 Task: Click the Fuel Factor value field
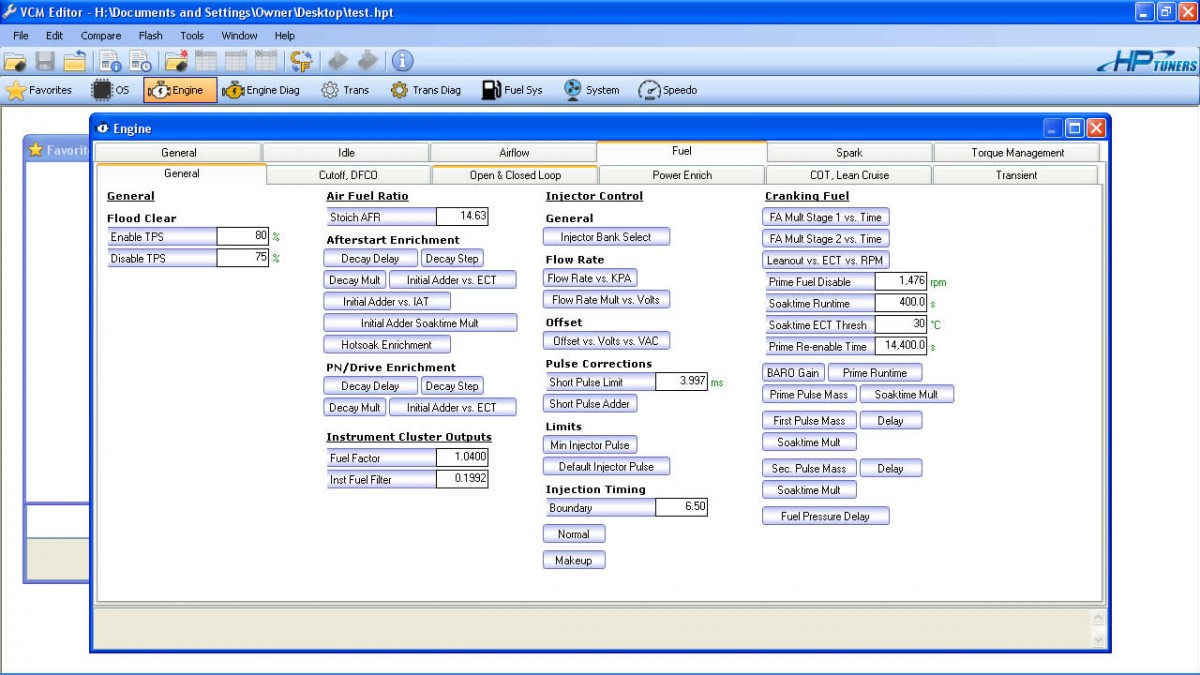coord(462,458)
